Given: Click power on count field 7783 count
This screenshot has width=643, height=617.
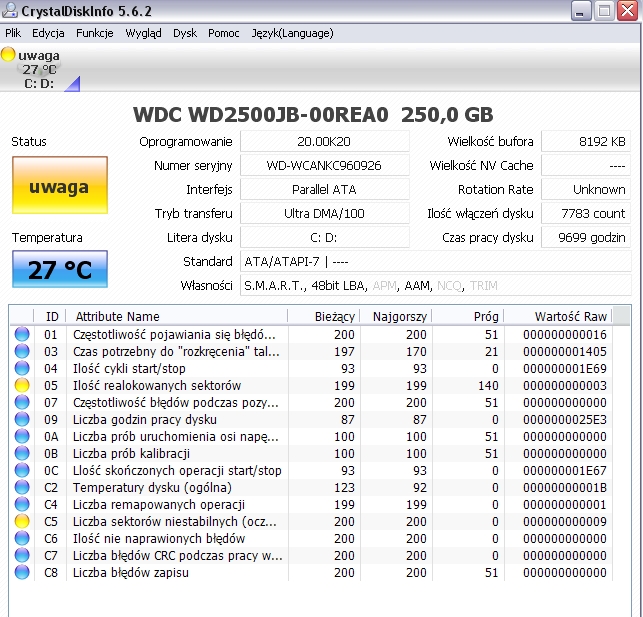Looking at the screenshot, I should [x=586, y=214].
